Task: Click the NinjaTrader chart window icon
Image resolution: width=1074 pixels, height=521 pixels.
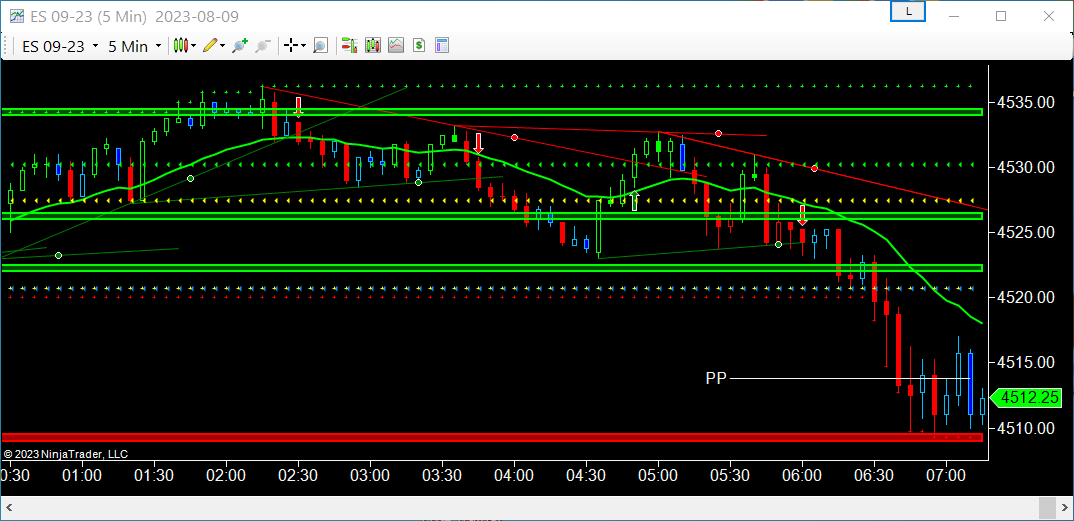Action: 16,16
